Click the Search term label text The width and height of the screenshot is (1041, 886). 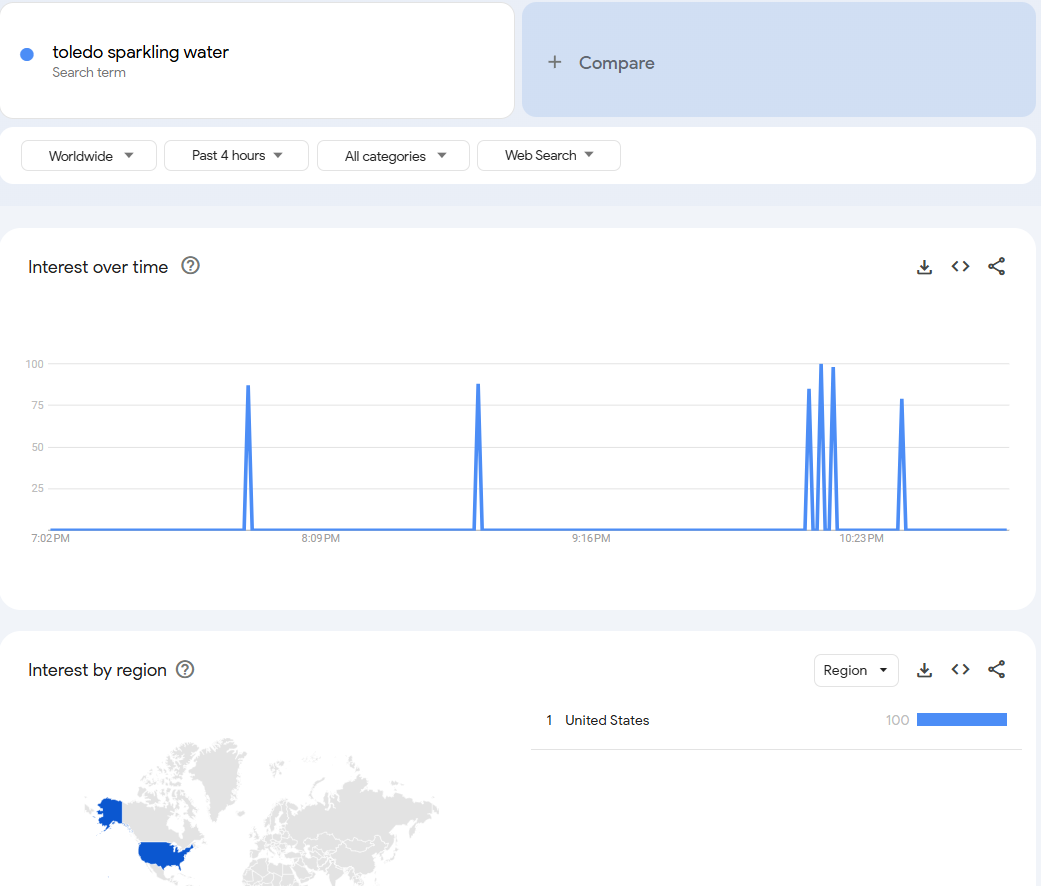pos(89,72)
